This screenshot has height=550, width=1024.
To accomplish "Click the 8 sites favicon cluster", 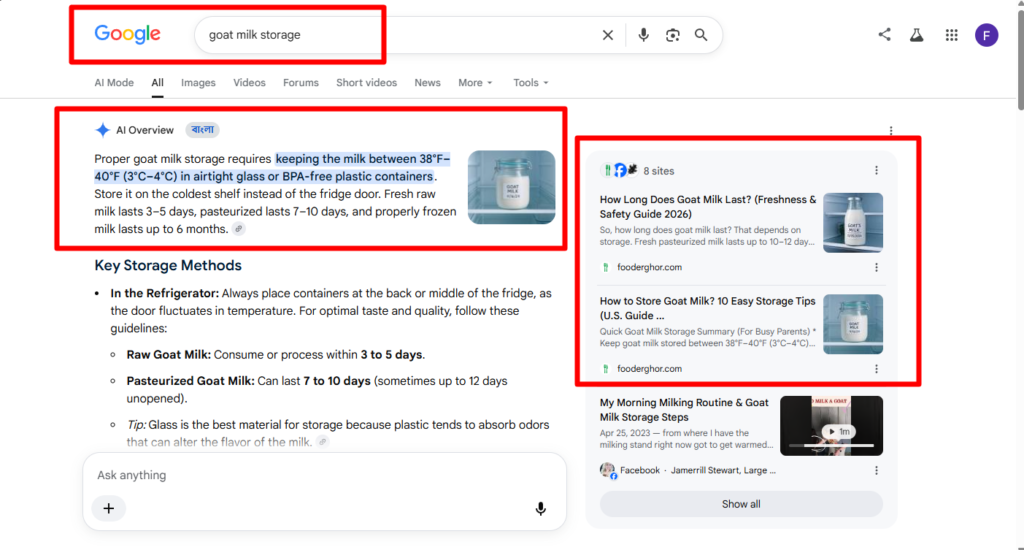I will coord(618,170).
